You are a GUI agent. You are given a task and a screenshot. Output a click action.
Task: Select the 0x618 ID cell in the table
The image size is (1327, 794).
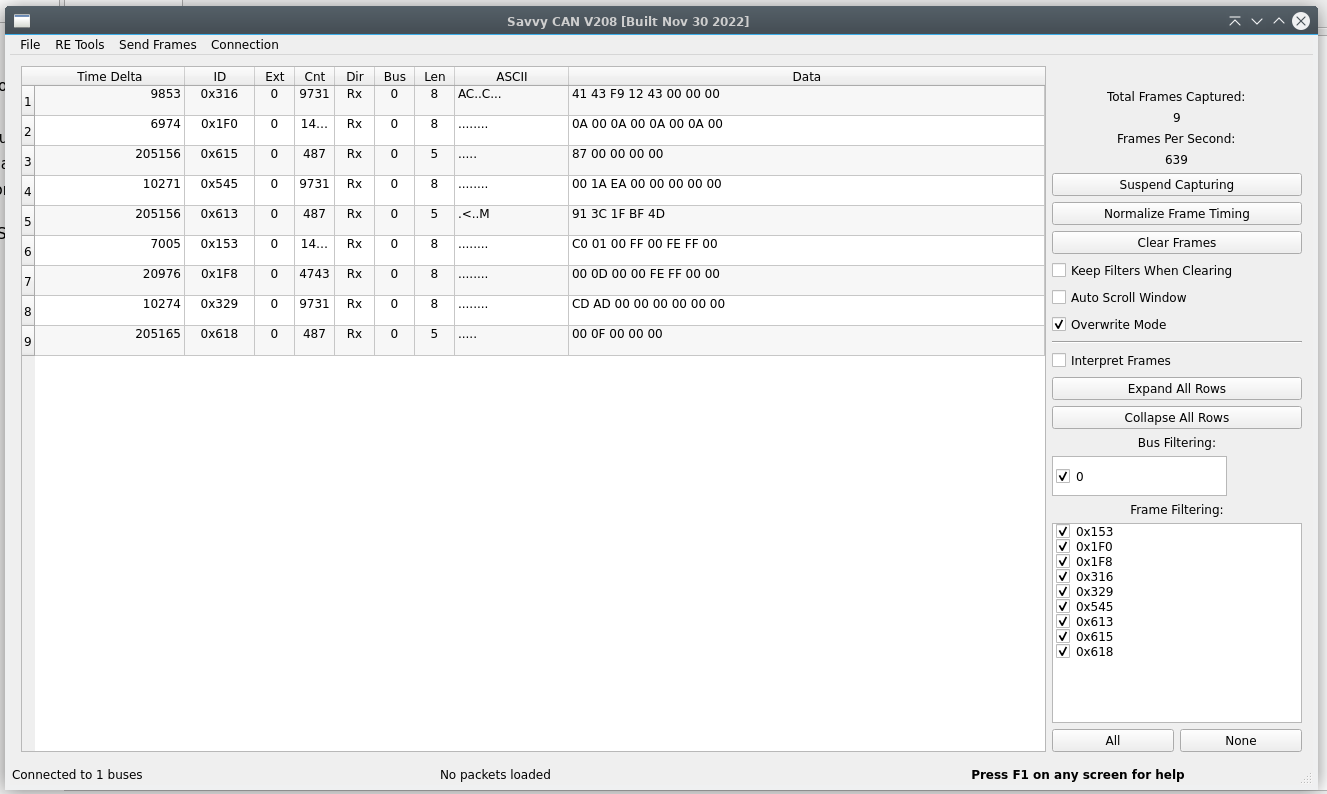click(x=219, y=341)
